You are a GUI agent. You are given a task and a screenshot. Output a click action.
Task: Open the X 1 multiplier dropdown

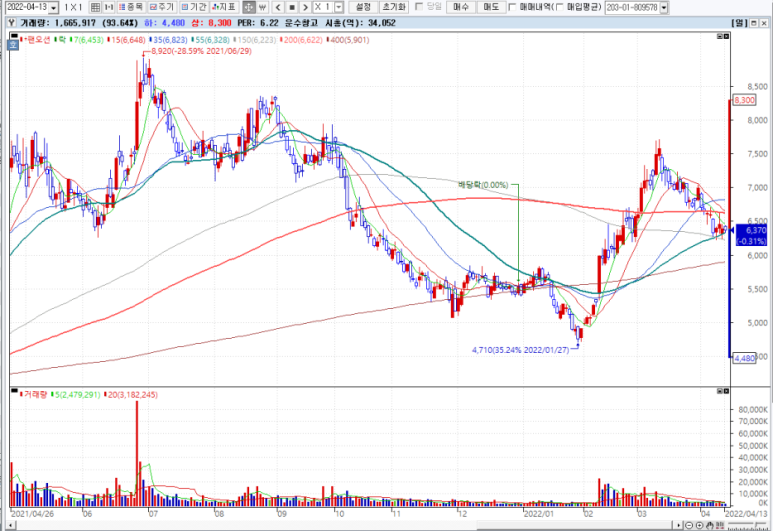click(339, 7)
